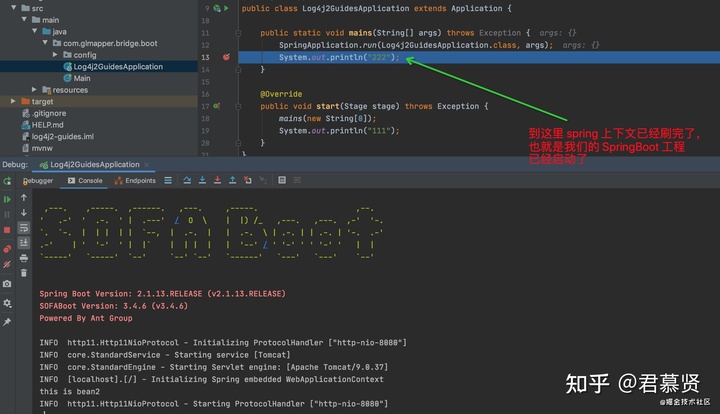Click the down arrow in console gutter
The image size is (720, 414).
[x=24, y=213]
